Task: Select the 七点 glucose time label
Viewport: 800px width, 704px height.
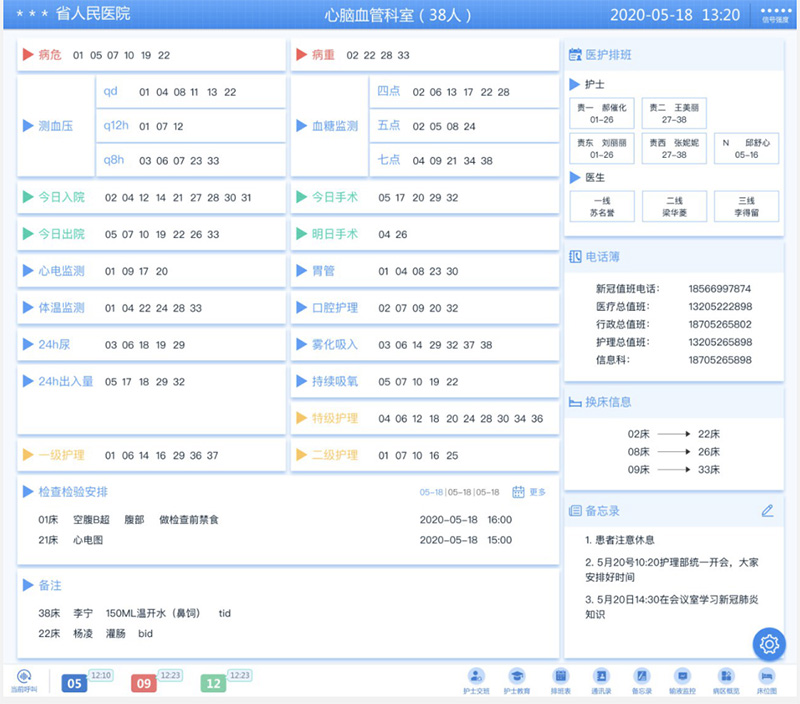Action: click(x=388, y=160)
